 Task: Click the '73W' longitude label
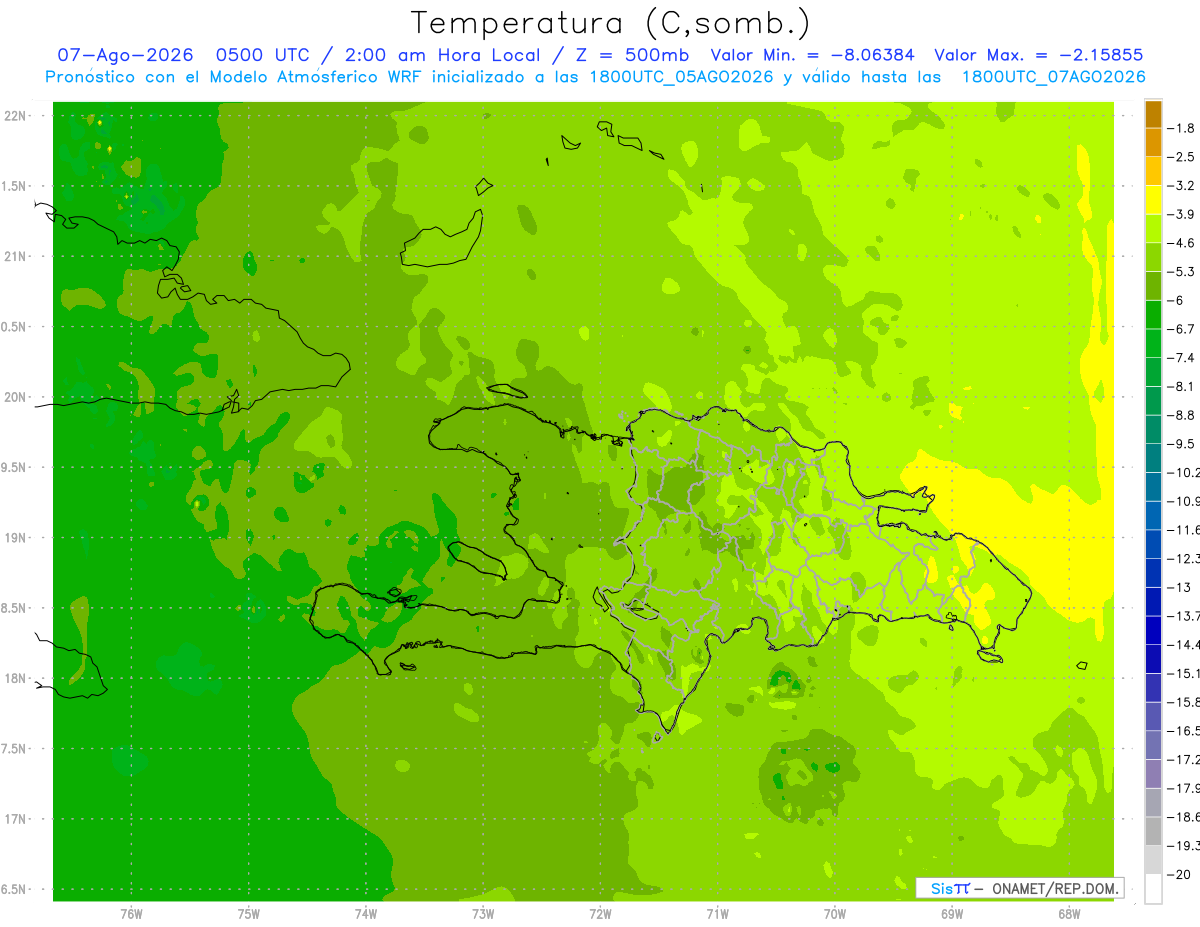[x=483, y=913]
